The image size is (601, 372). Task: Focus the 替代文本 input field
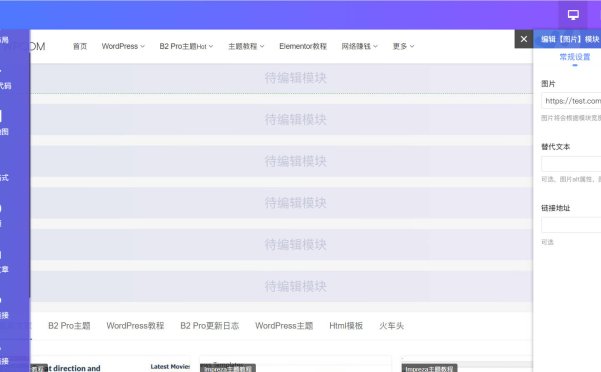coord(571,164)
